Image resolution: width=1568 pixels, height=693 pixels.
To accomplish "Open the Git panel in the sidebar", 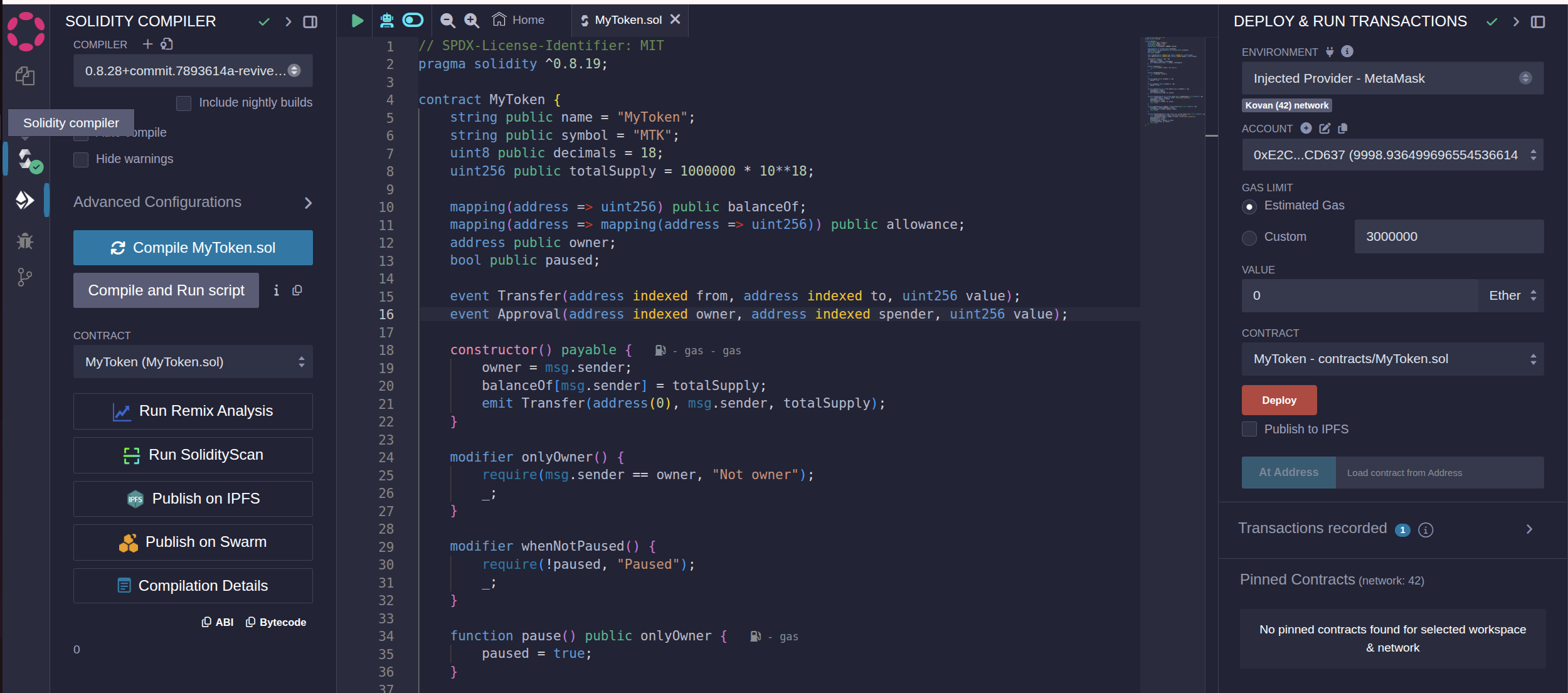I will click(25, 277).
